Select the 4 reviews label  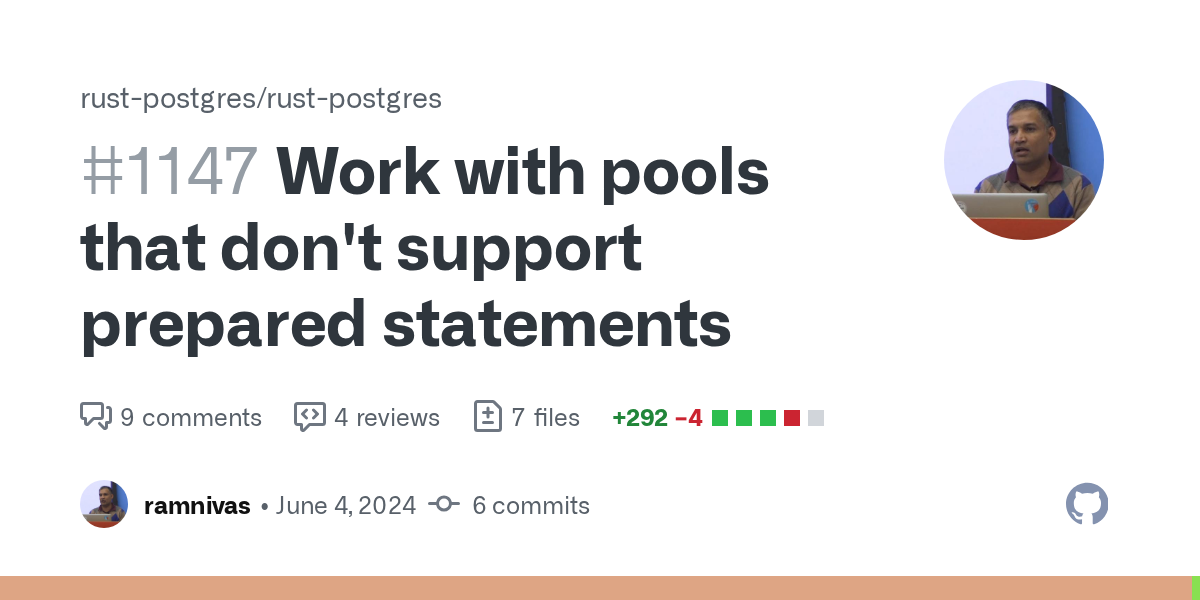point(387,417)
